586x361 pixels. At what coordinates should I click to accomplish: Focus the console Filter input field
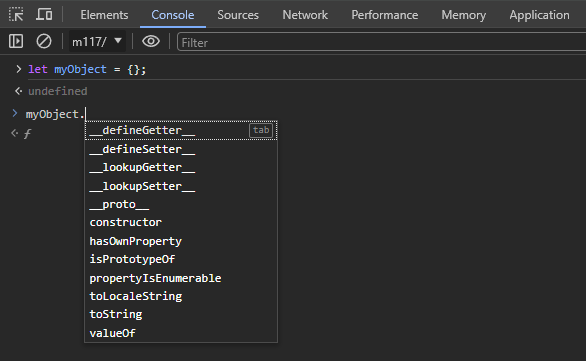pyautogui.click(x=382, y=42)
